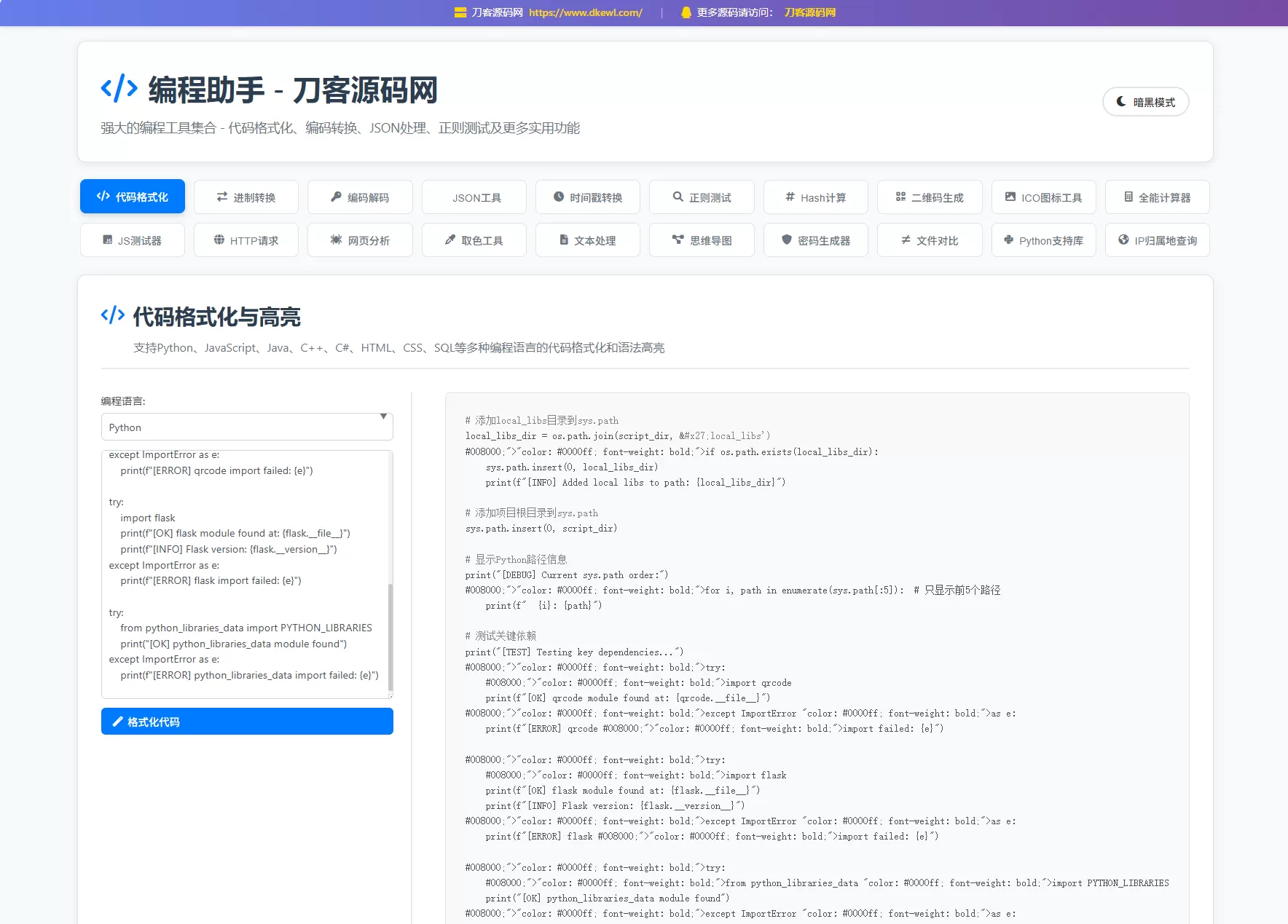Launch the IP归属地查询 lookup tool
The height and width of the screenshot is (924, 1288).
coord(1156,240)
